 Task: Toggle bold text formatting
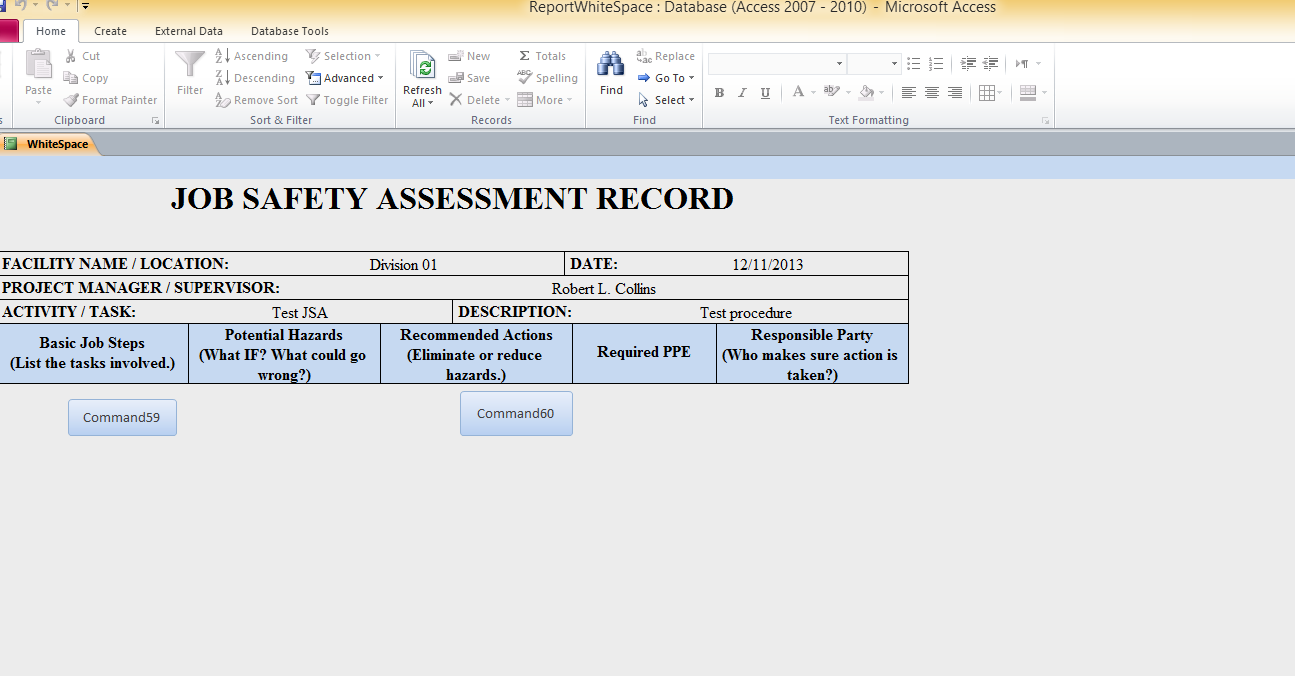click(x=719, y=93)
